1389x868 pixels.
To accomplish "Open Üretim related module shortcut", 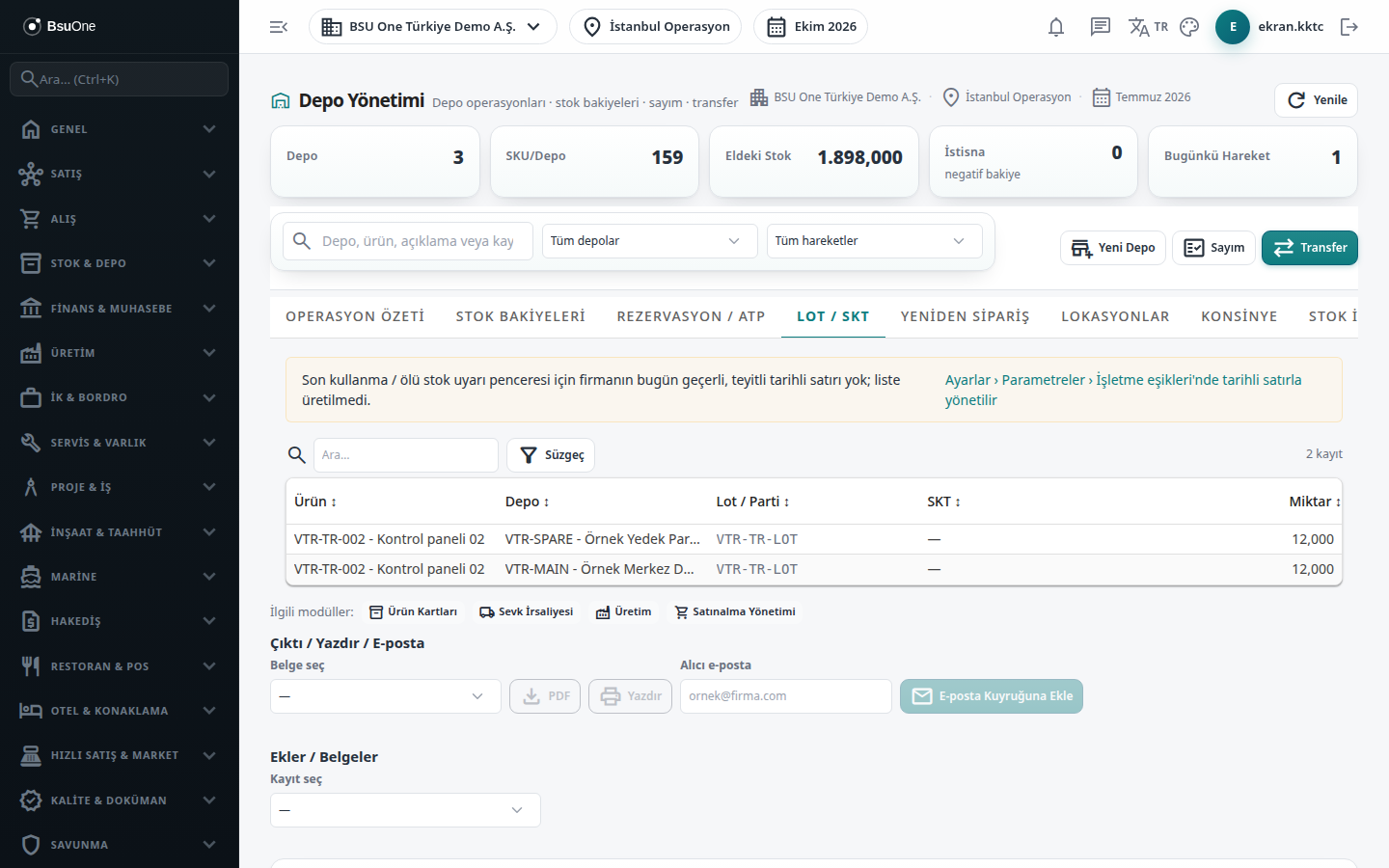I will click(x=623, y=612).
